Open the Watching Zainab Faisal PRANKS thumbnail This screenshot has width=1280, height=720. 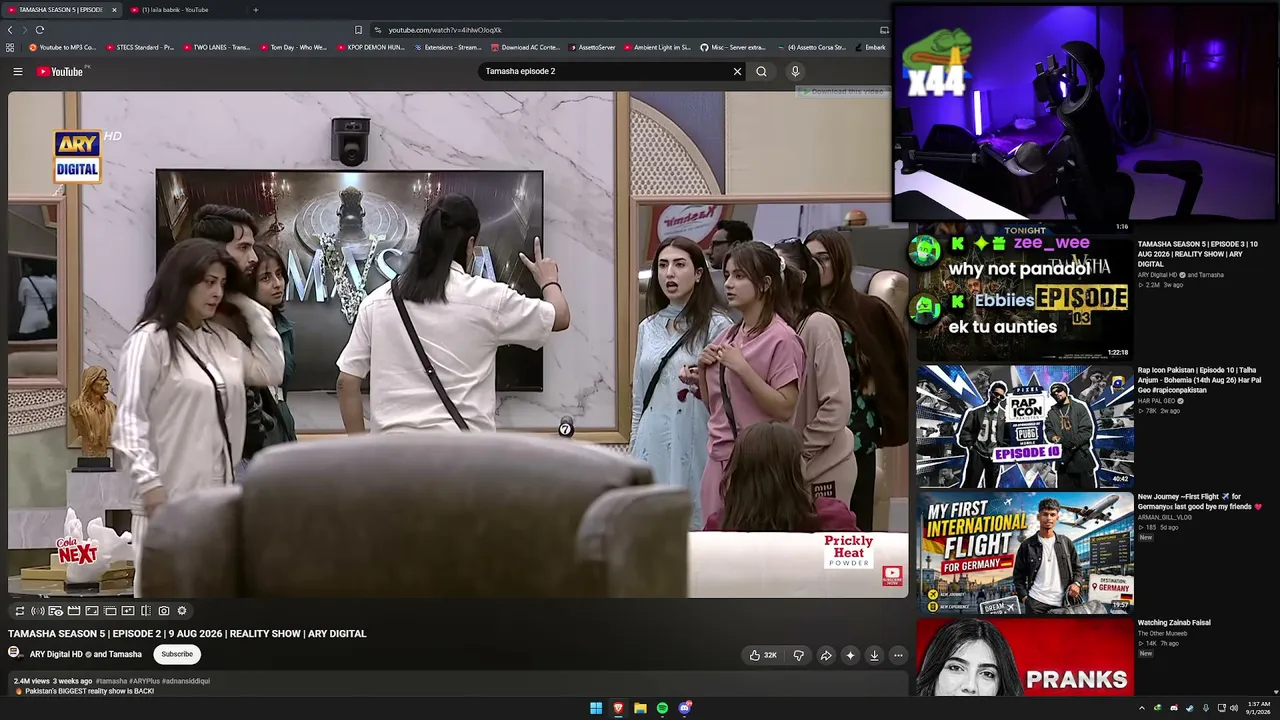click(x=1024, y=657)
